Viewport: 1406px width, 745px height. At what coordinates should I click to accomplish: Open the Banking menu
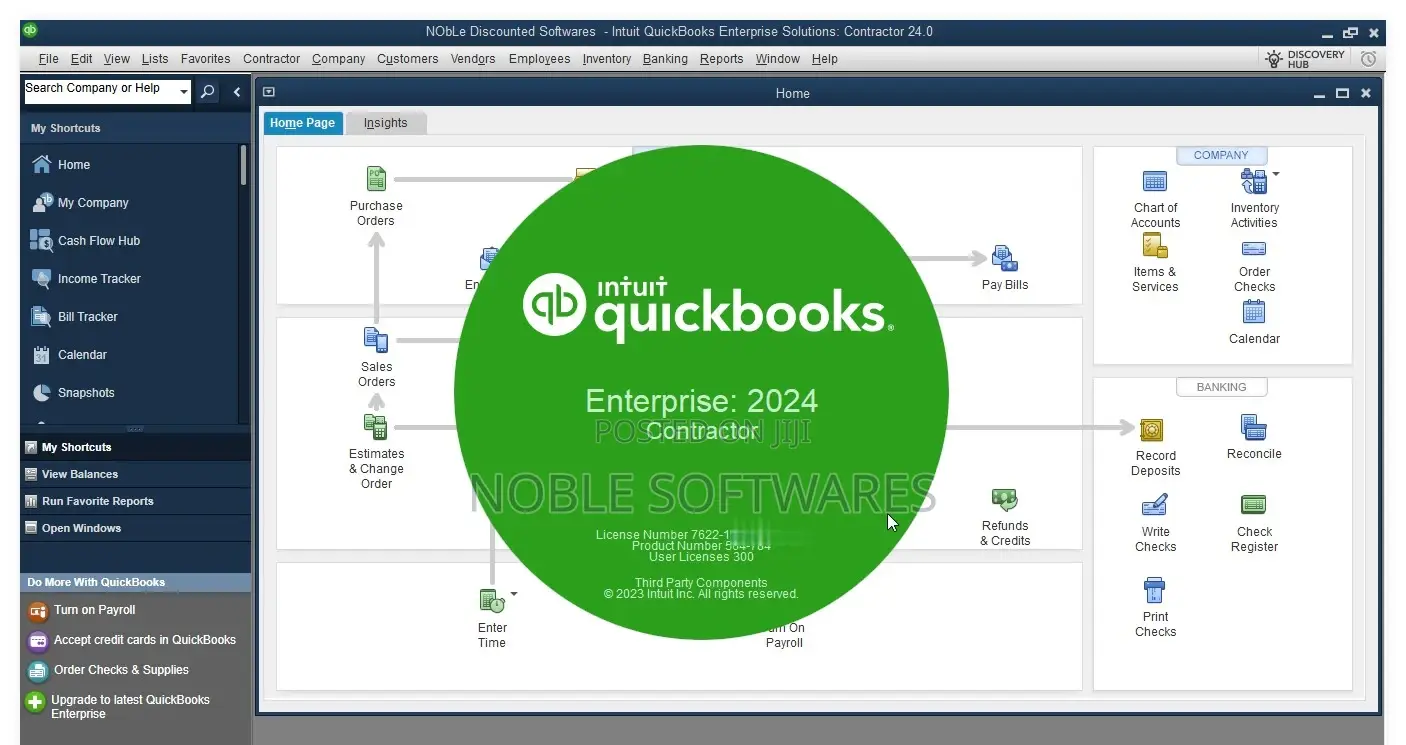665,59
